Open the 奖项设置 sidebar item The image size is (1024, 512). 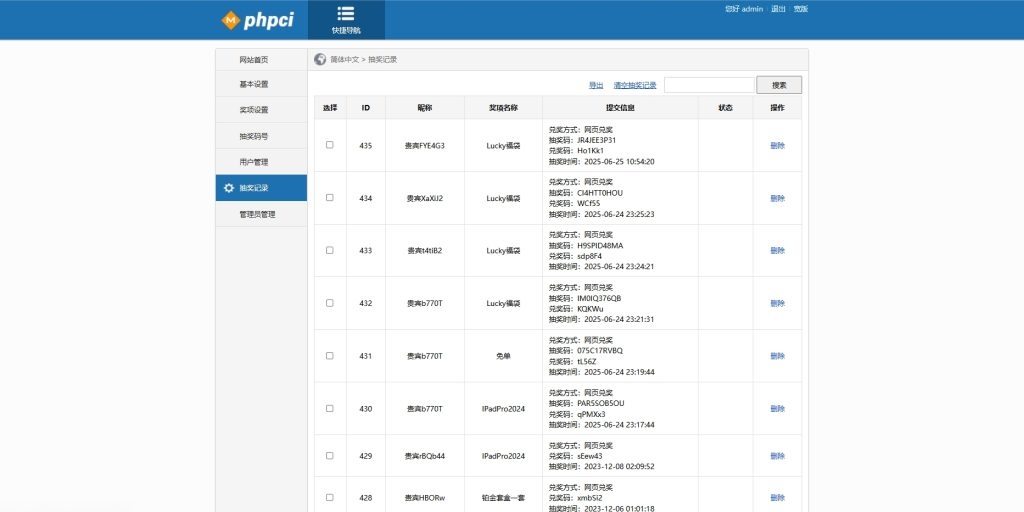click(254, 110)
